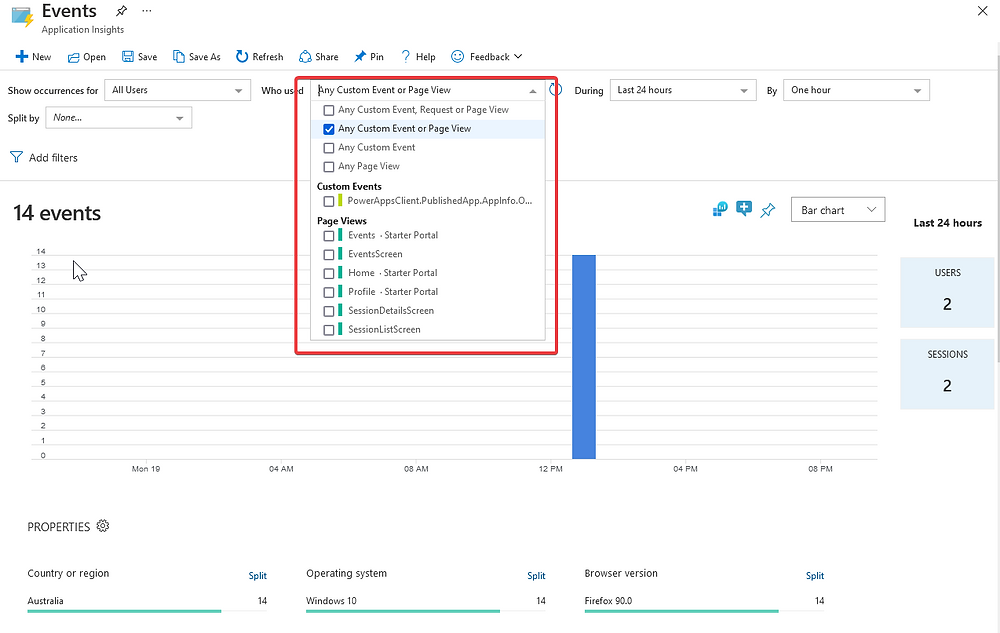Viewport: 1000px width, 633px height.
Task: Pin the Events blade next to title
Action: [121, 10]
